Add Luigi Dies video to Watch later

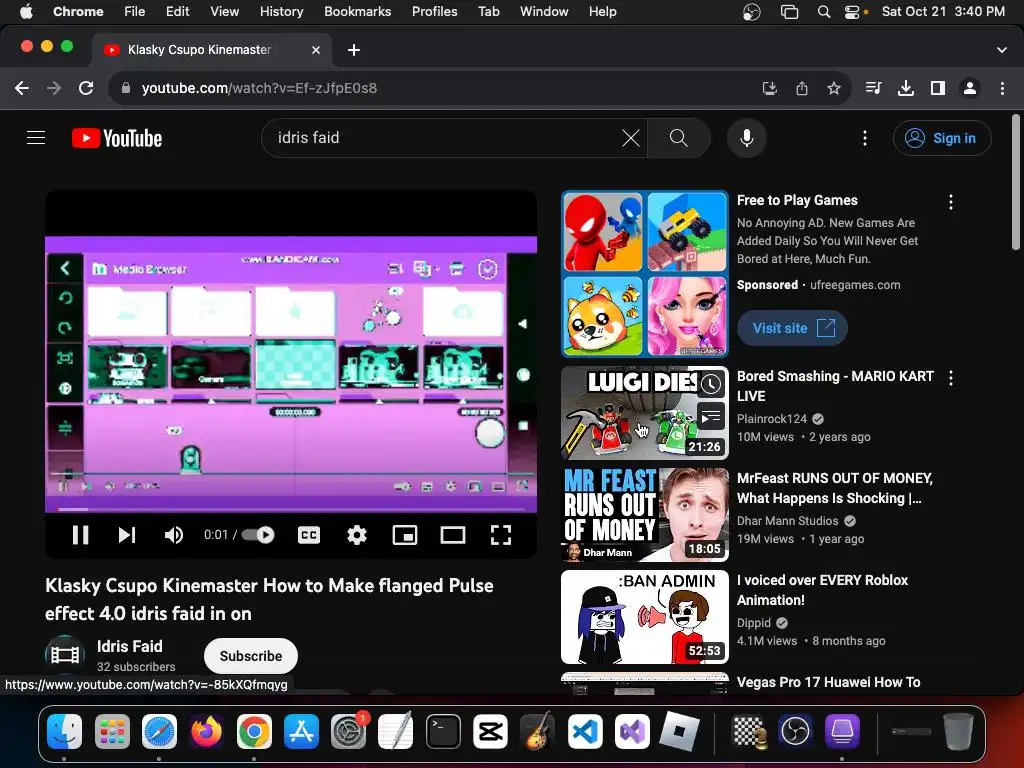[x=711, y=383]
